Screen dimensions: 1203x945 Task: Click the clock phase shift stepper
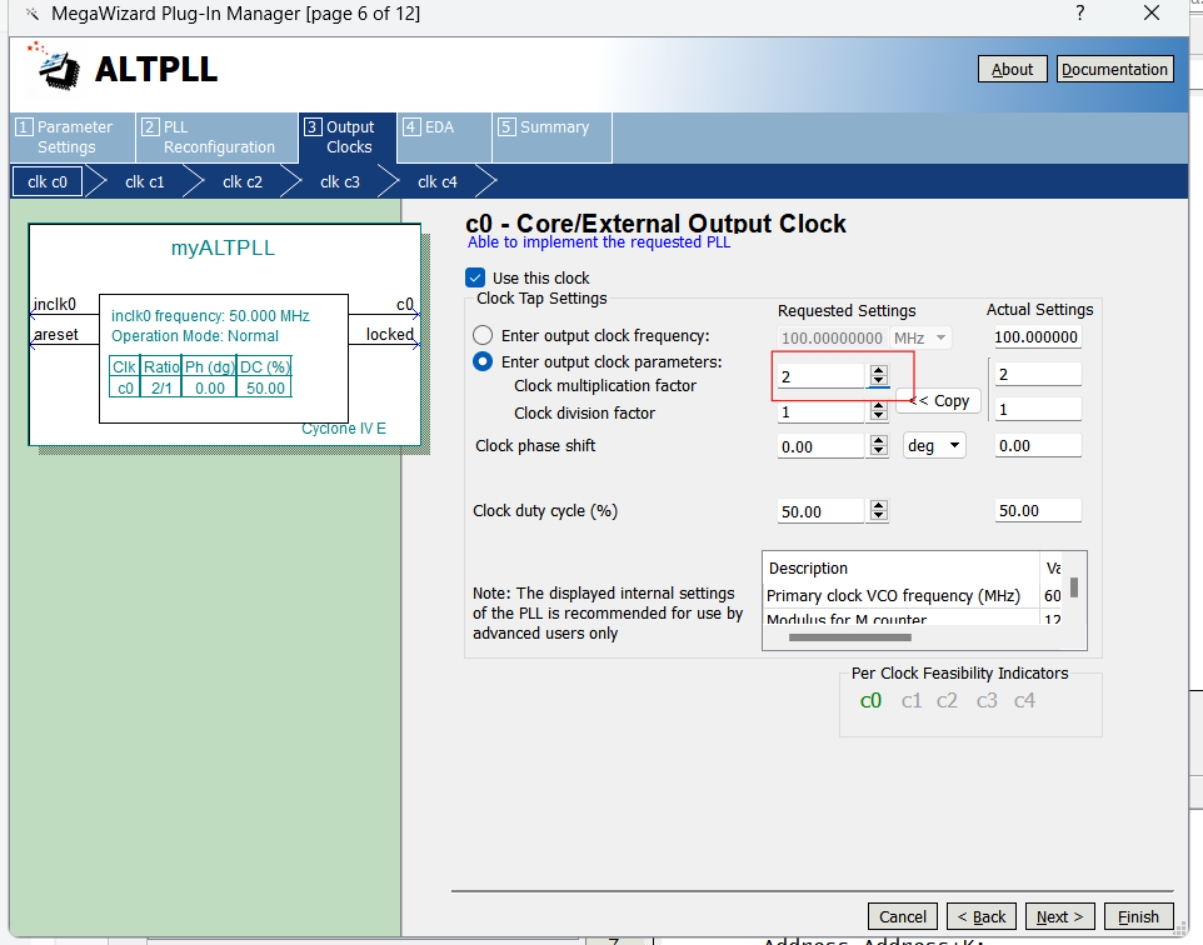pos(879,446)
